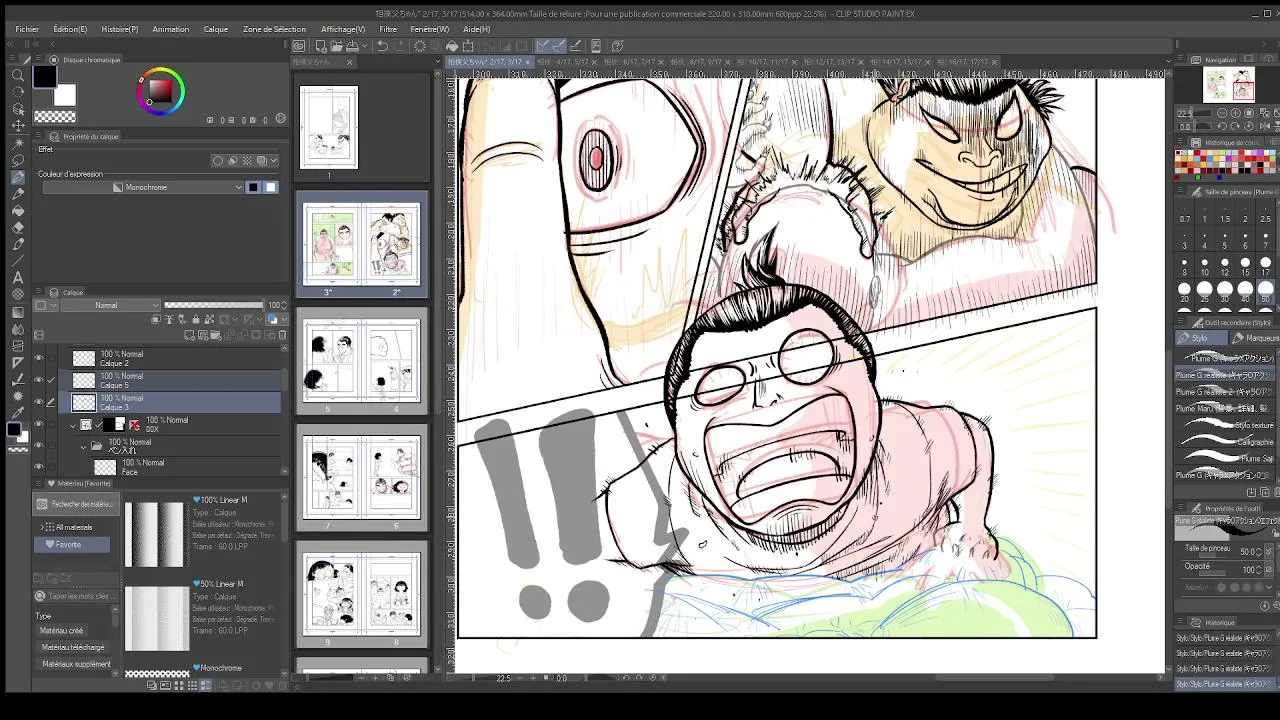Image resolution: width=1280 pixels, height=720 pixels.
Task: Click the Undo arrow in command bar
Action: pos(382,46)
